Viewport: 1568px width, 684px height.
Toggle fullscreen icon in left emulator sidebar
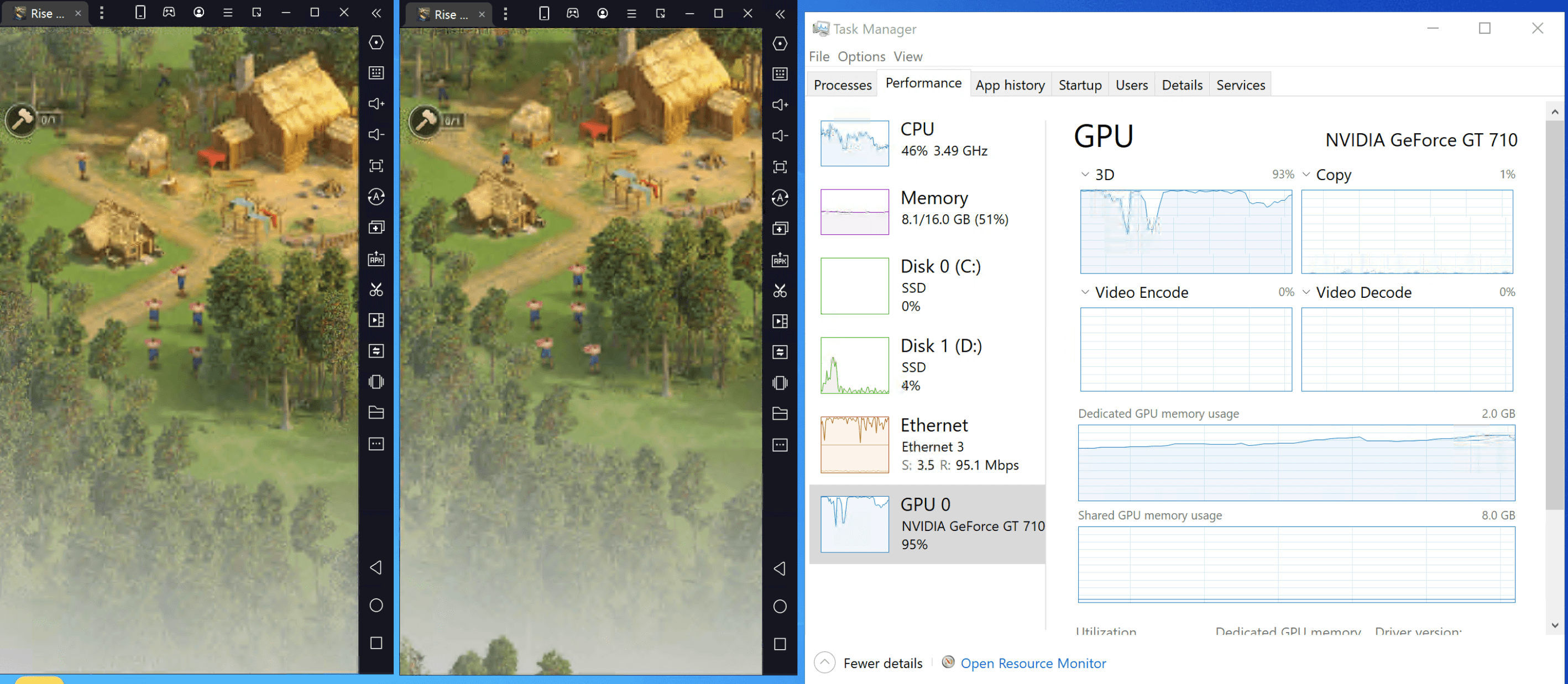[376, 166]
